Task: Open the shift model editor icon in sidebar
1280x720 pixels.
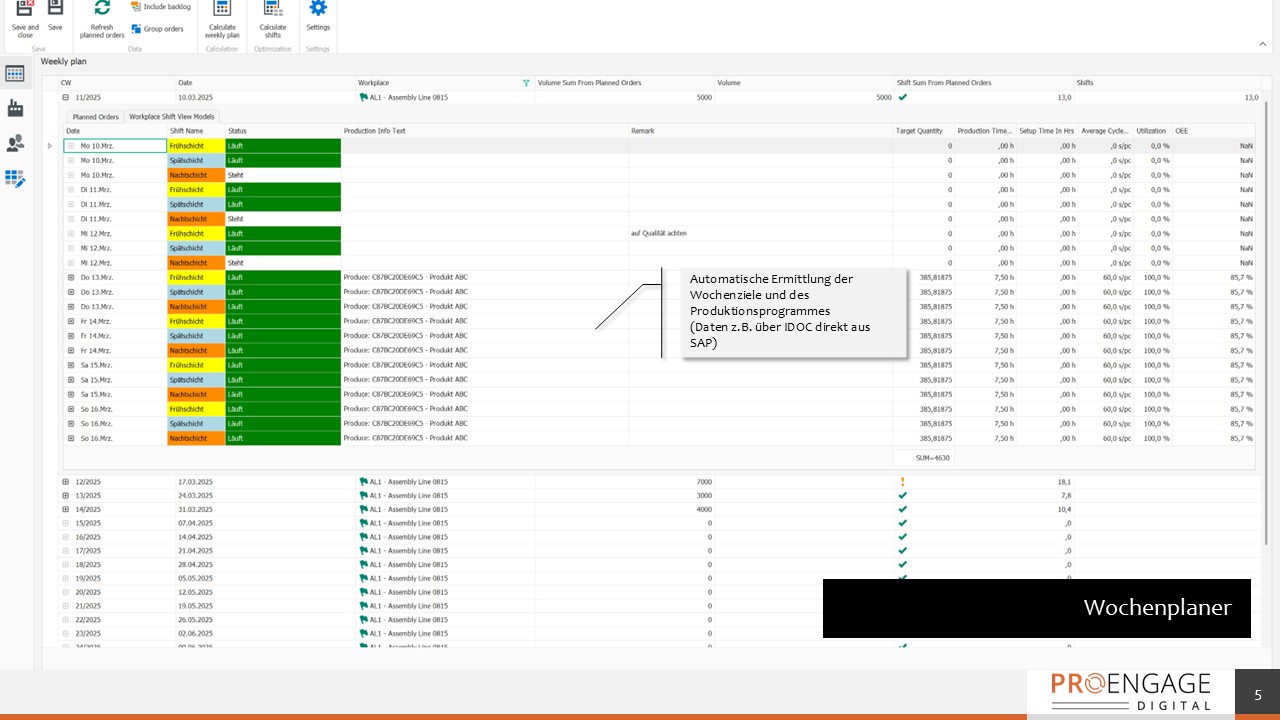Action: point(16,180)
